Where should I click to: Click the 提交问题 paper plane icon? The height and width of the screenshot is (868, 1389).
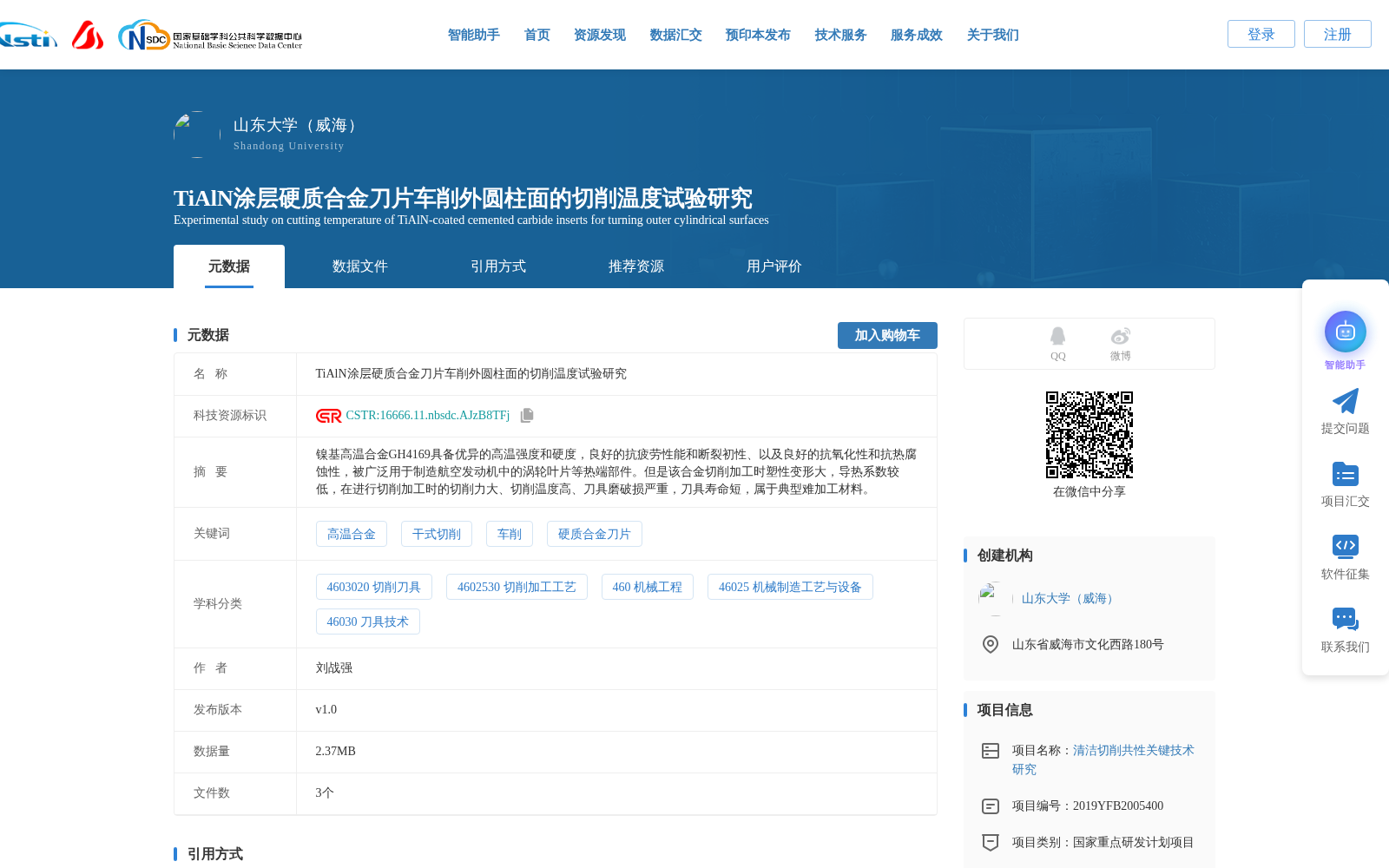(1345, 401)
